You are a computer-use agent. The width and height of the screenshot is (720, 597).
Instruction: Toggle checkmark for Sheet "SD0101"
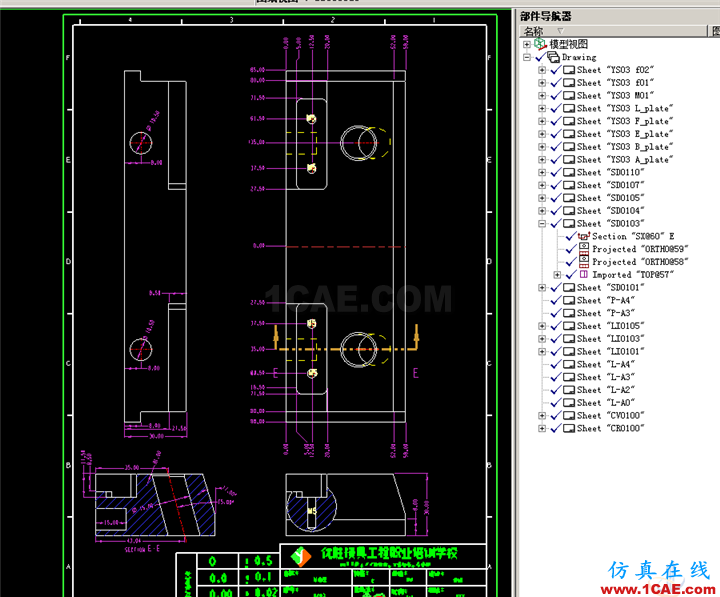[556, 287]
